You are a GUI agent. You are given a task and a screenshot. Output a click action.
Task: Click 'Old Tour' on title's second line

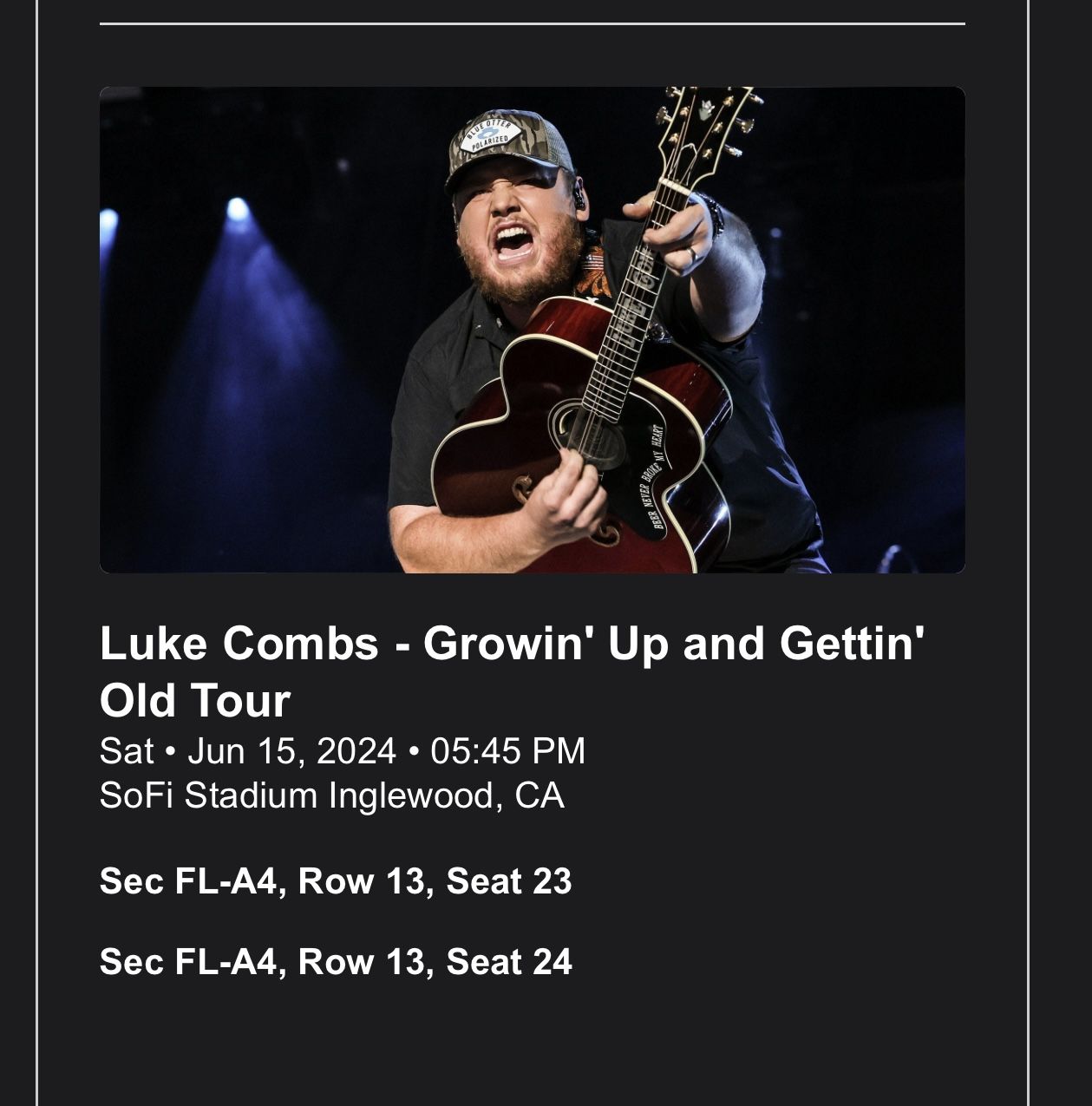point(195,701)
